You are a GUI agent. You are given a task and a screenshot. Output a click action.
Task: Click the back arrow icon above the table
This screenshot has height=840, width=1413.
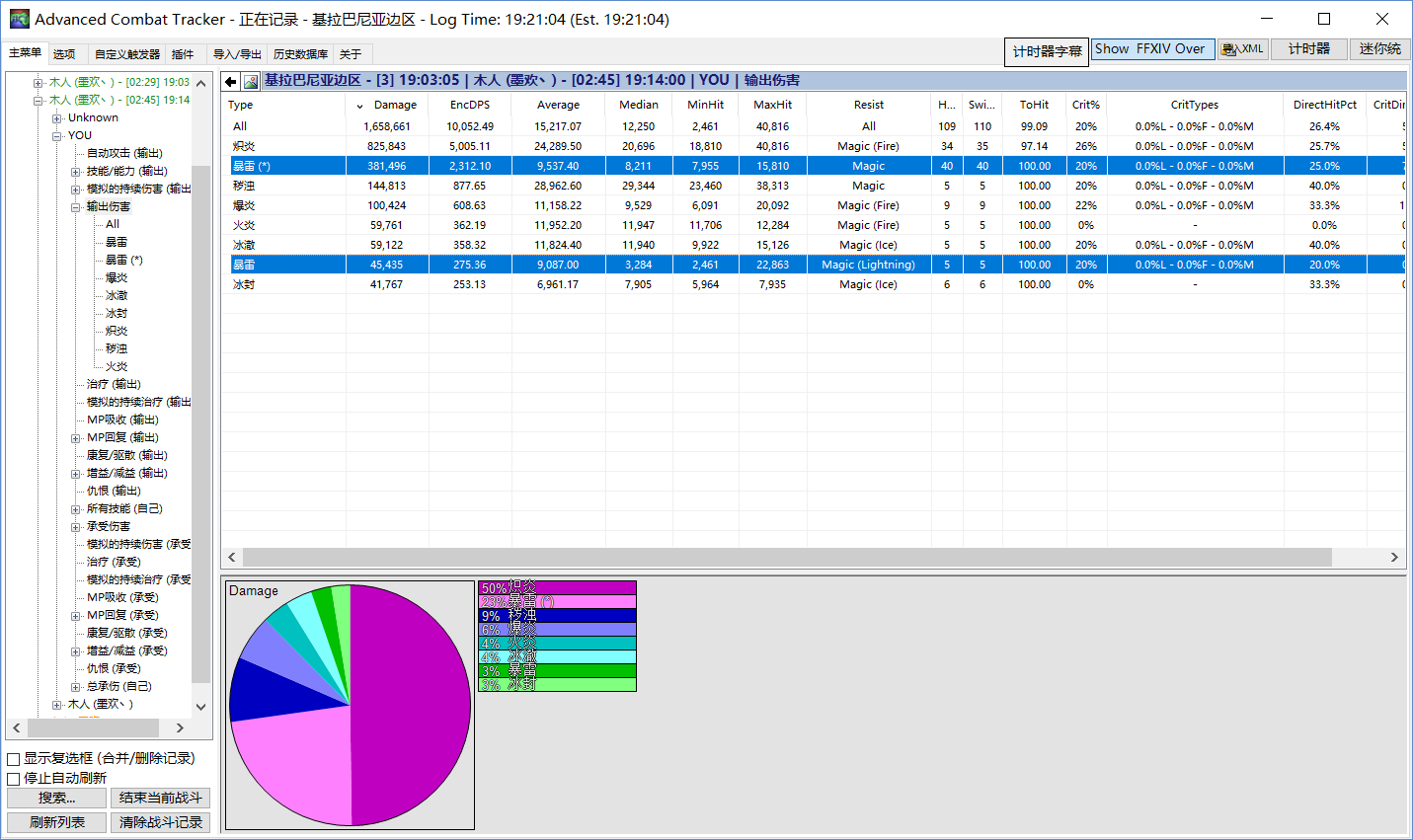pyautogui.click(x=231, y=81)
